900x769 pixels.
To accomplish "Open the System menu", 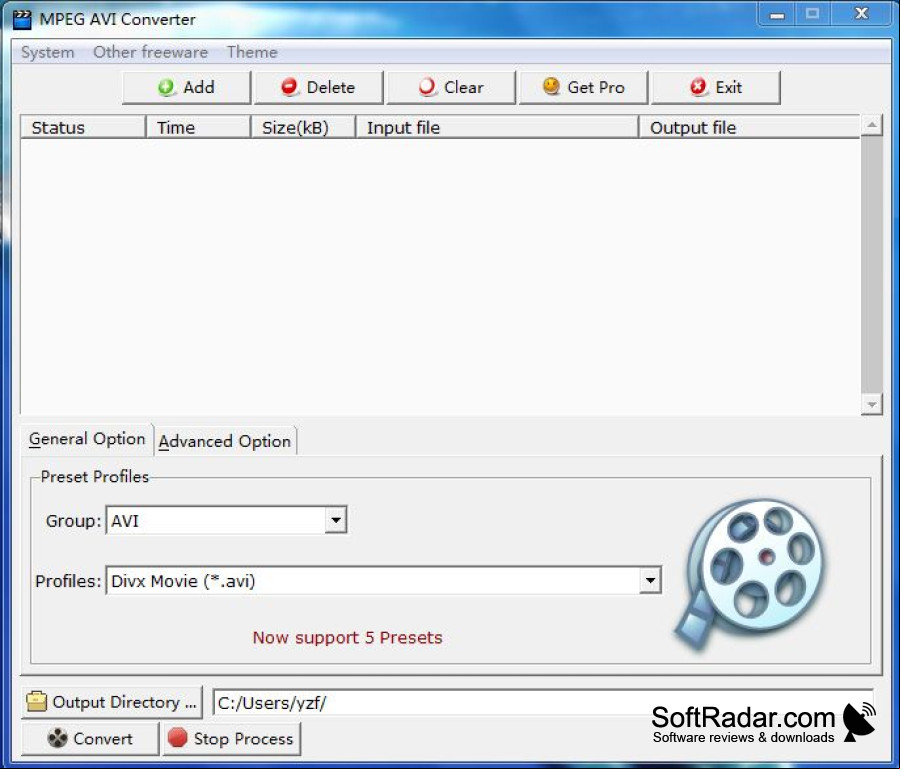I will (48, 52).
